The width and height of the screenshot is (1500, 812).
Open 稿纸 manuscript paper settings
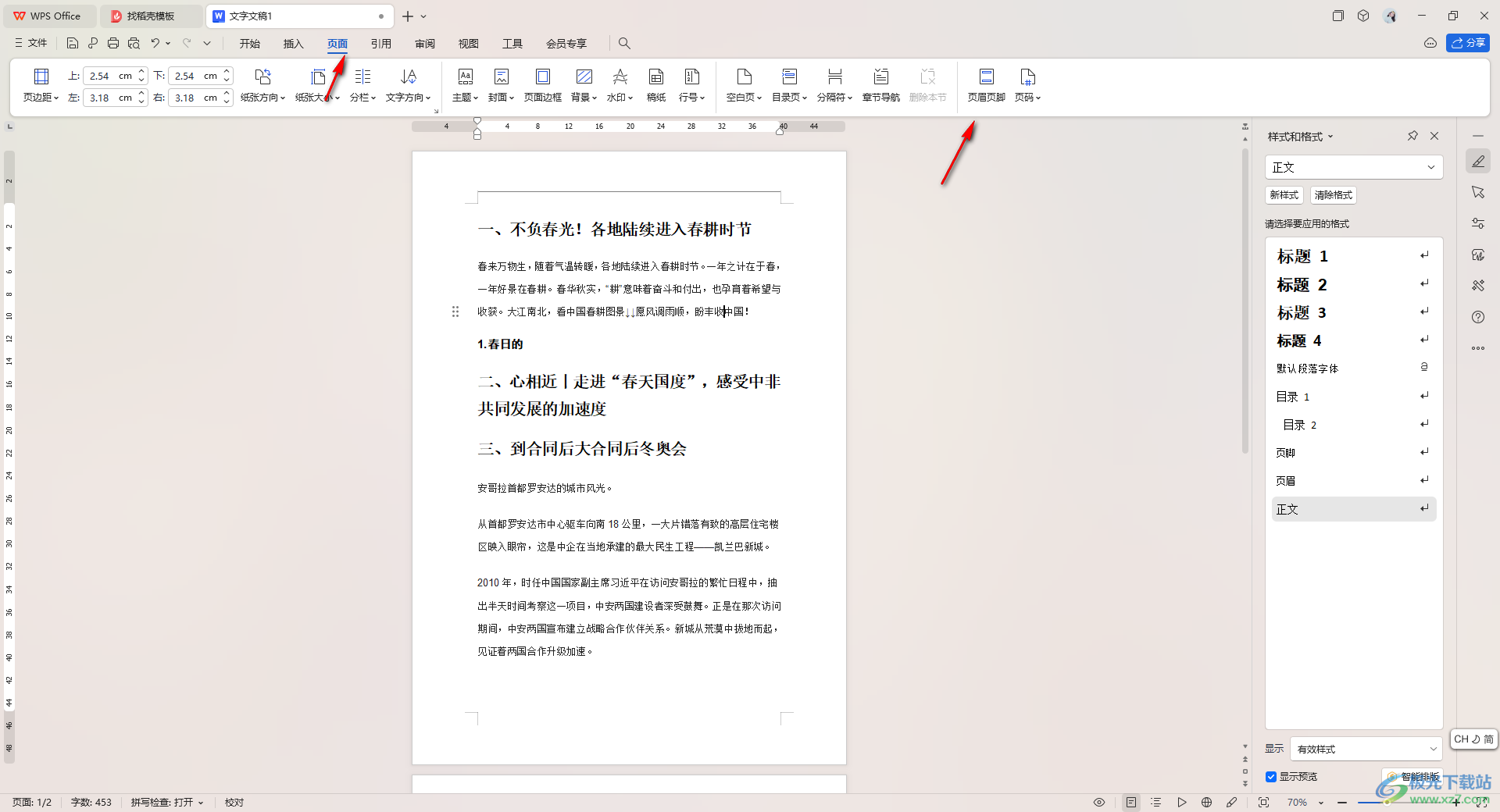[656, 85]
